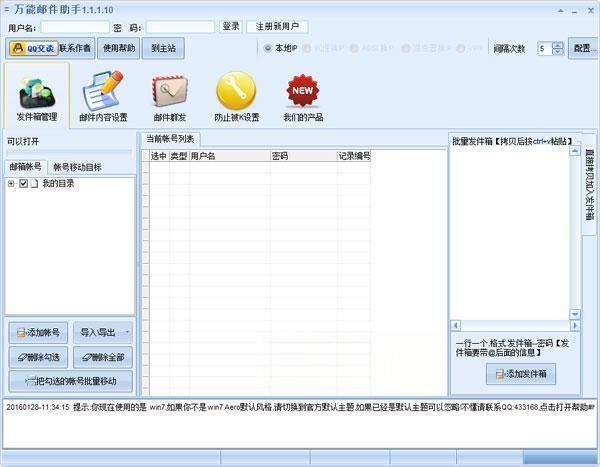
Task: Click the 可以打开 status text
Action: click(23, 142)
